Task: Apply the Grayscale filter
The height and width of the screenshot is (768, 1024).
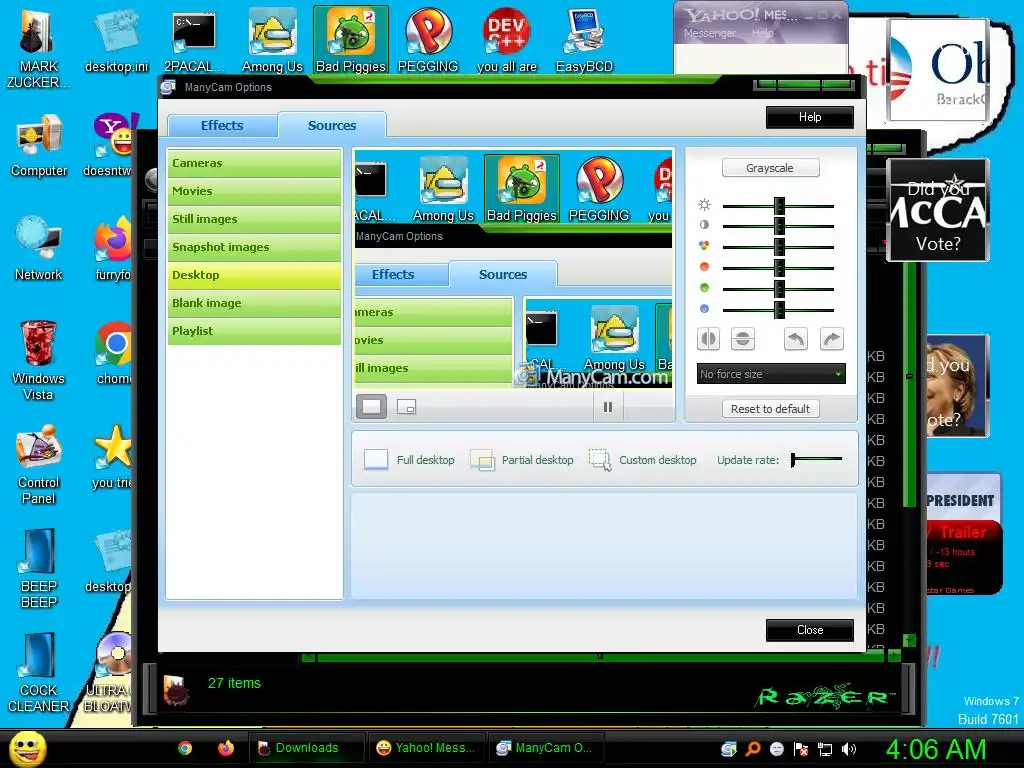Action: pyautogui.click(x=770, y=168)
